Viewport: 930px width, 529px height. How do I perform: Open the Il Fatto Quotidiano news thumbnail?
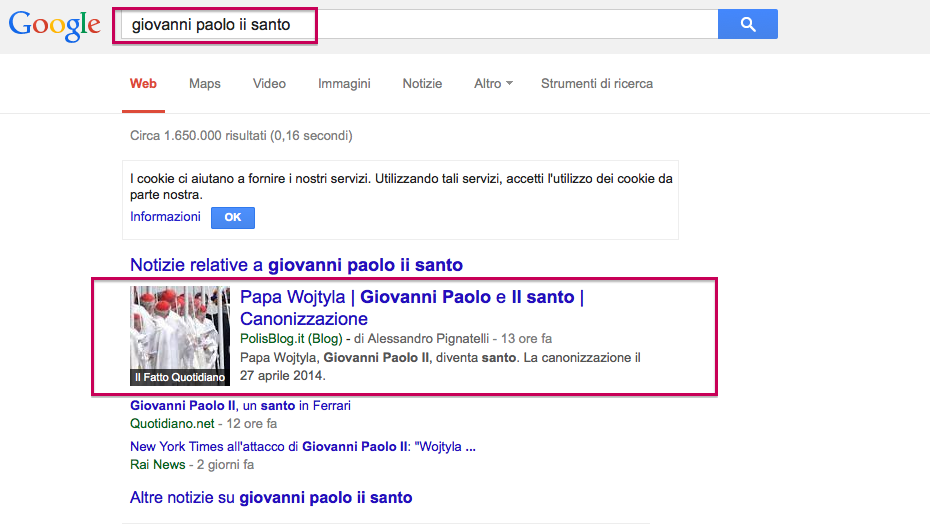click(180, 336)
